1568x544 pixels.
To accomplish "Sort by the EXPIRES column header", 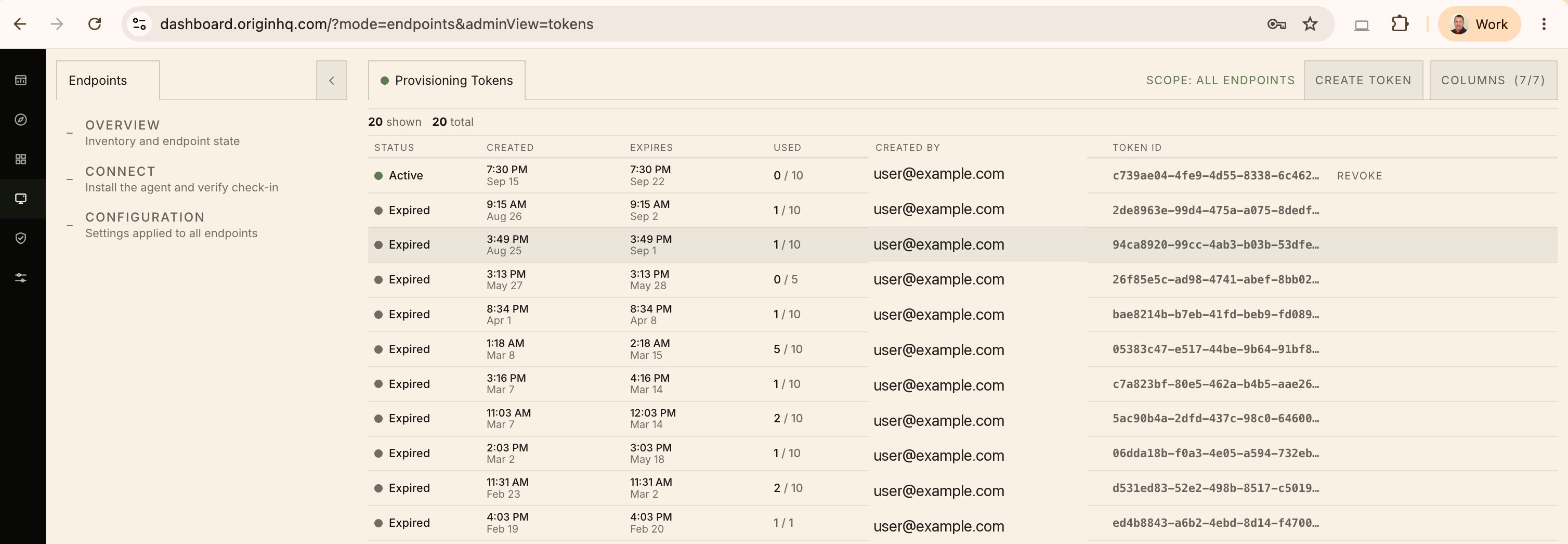I will click(651, 147).
